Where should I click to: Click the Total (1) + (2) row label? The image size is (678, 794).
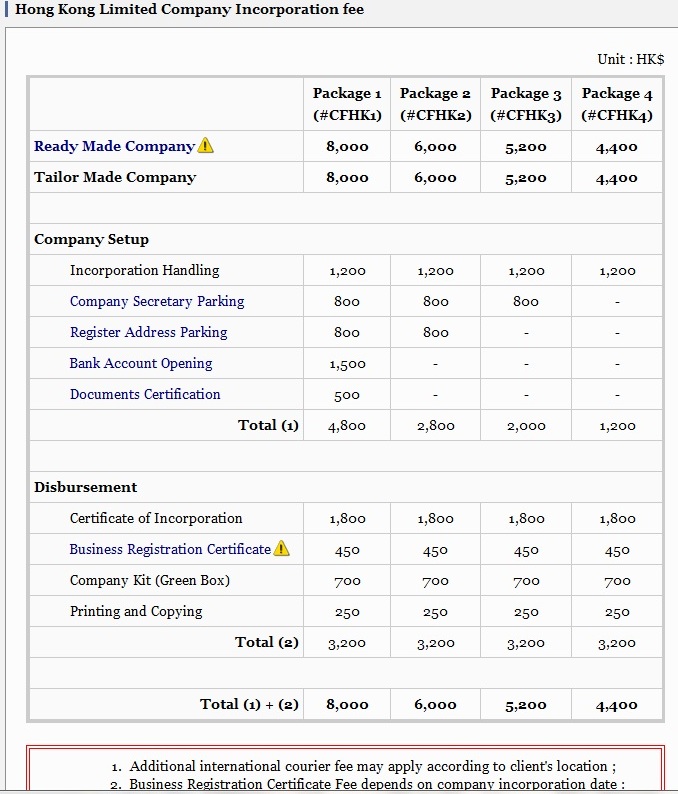click(x=249, y=704)
